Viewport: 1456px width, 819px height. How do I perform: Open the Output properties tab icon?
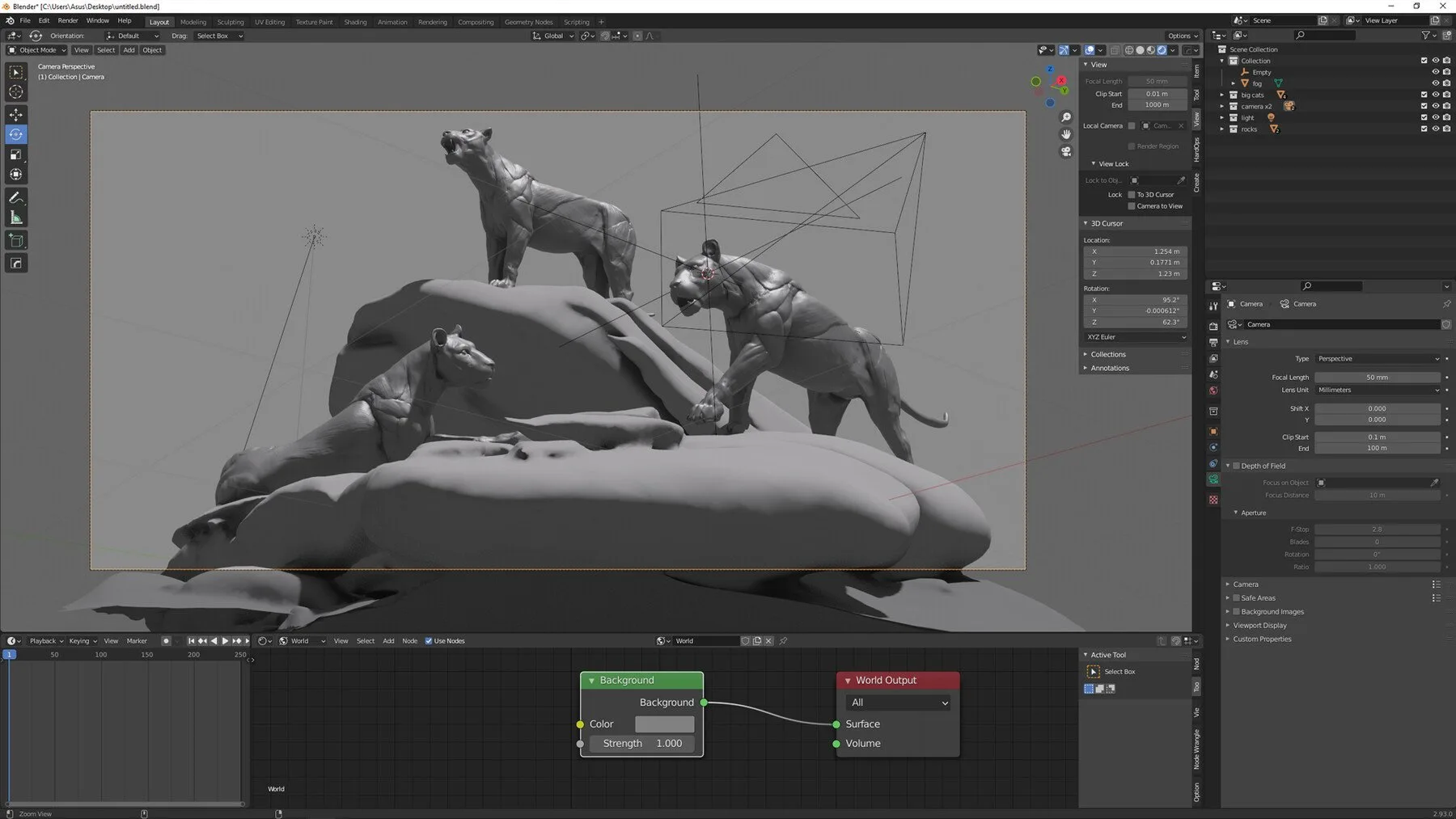1213,342
